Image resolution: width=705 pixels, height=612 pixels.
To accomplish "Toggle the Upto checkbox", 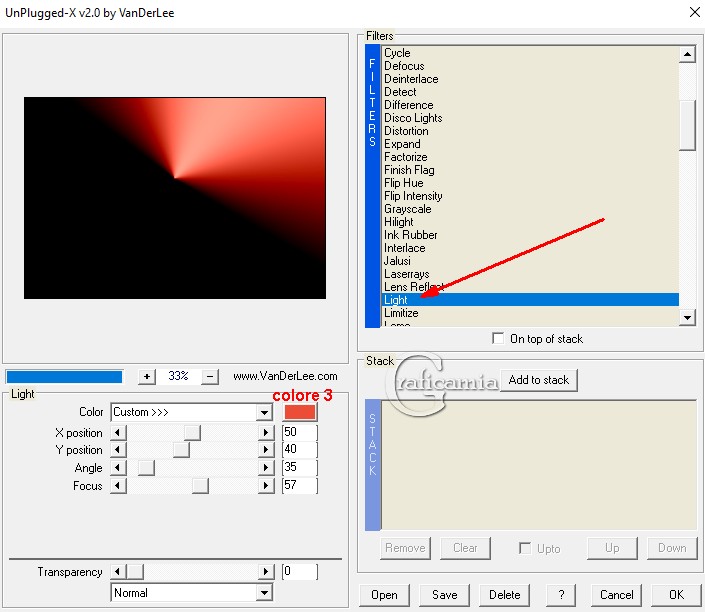I will click(x=525, y=548).
